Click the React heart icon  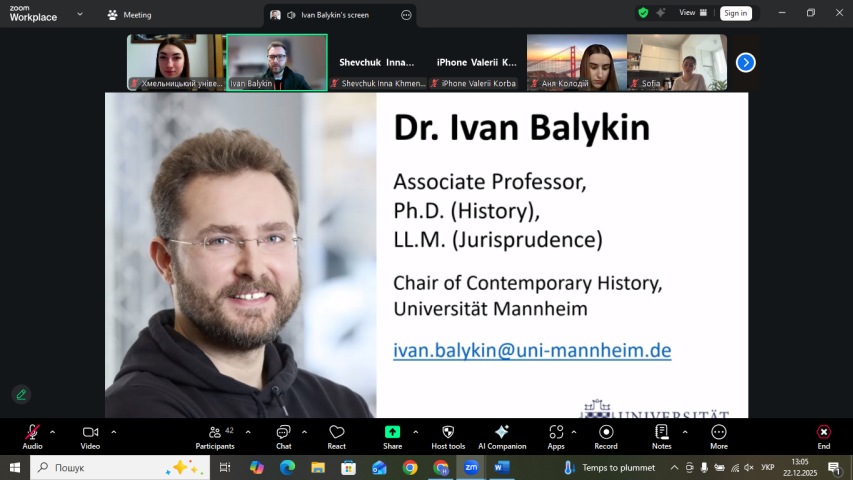coord(337,436)
